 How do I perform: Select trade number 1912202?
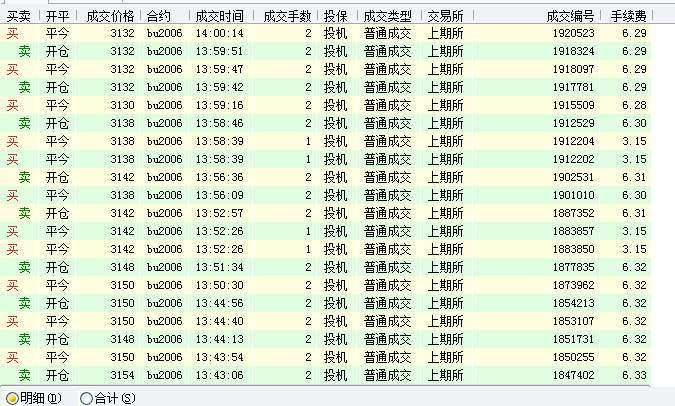tap(573, 159)
